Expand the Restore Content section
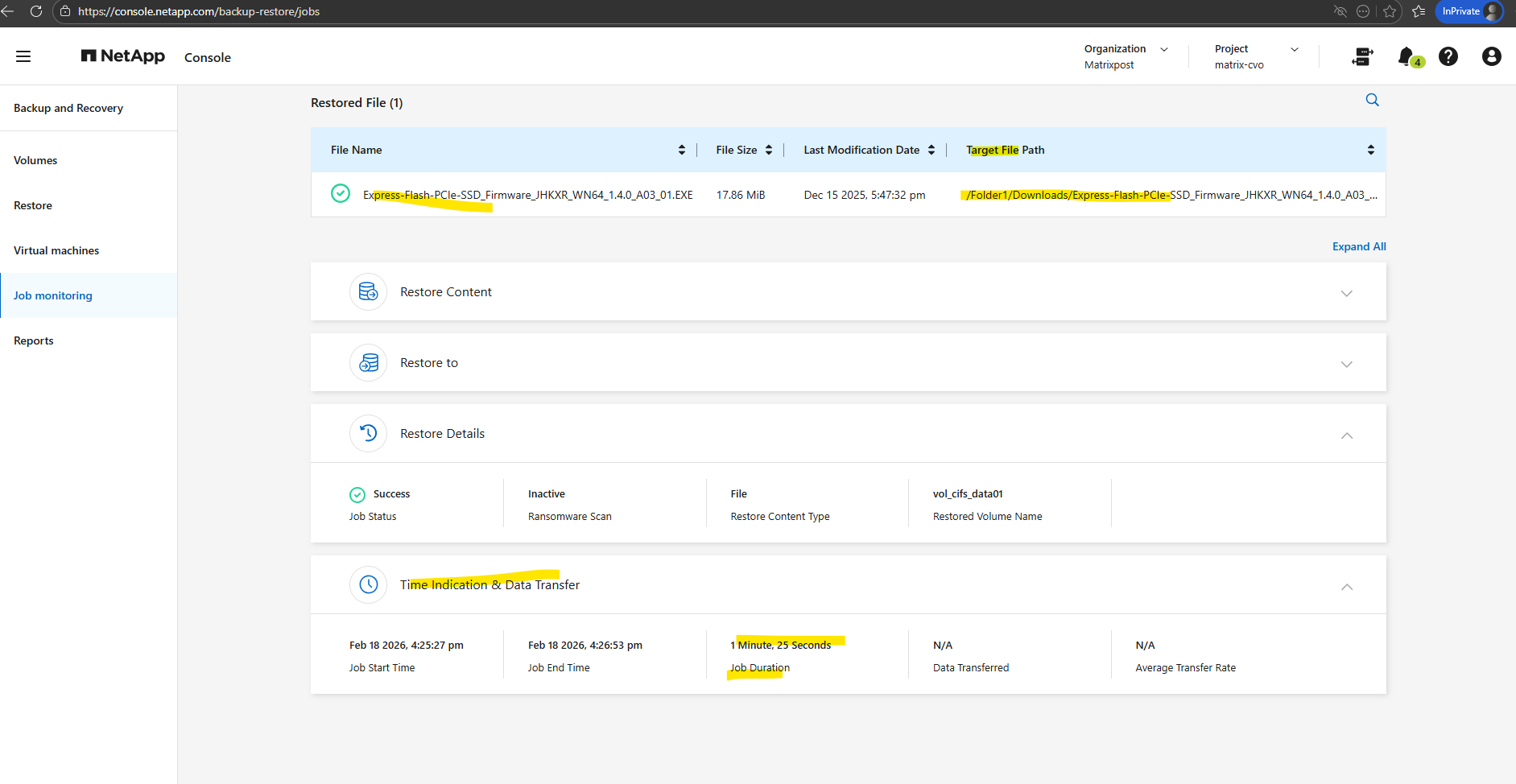The height and width of the screenshot is (784, 1516). tap(1346, 293)
